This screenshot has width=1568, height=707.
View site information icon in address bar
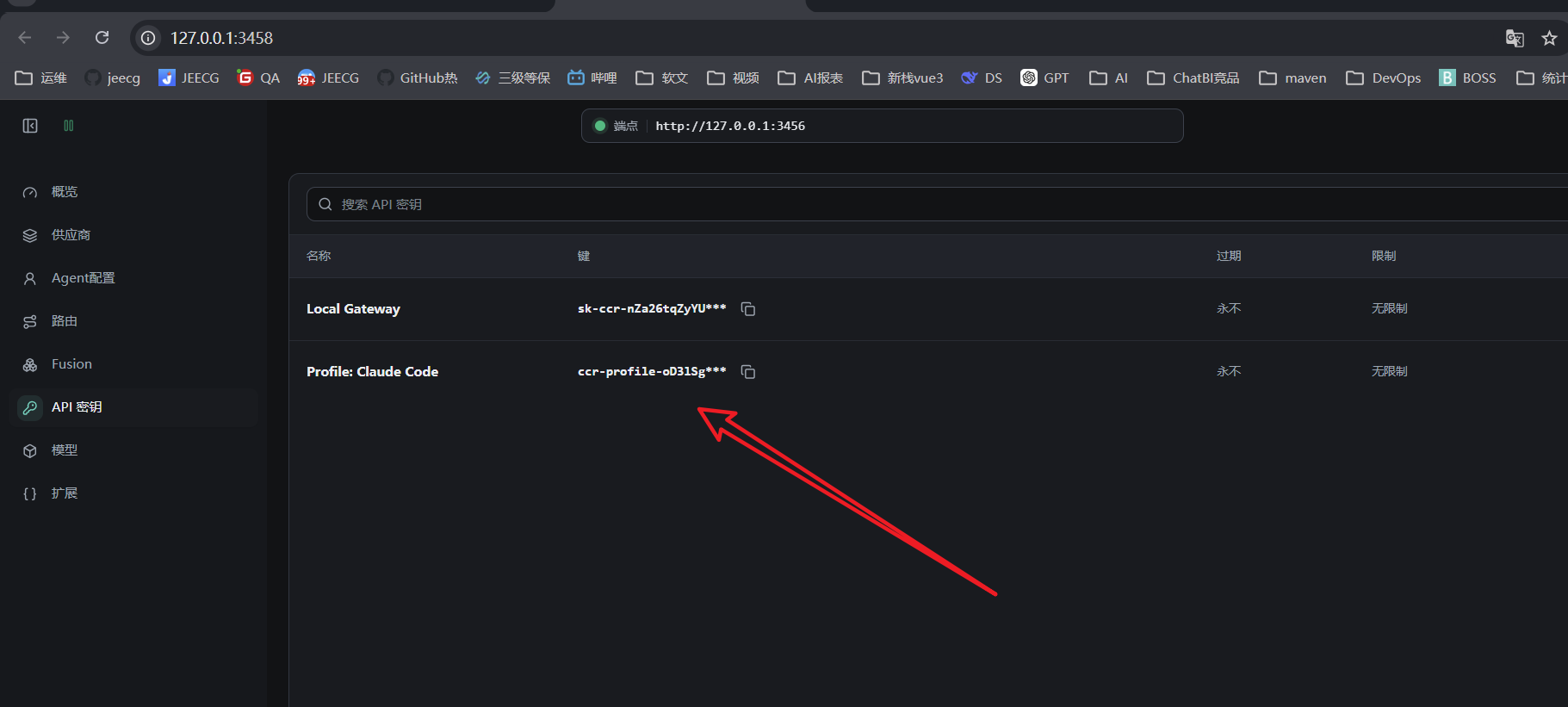click(148, 38)
